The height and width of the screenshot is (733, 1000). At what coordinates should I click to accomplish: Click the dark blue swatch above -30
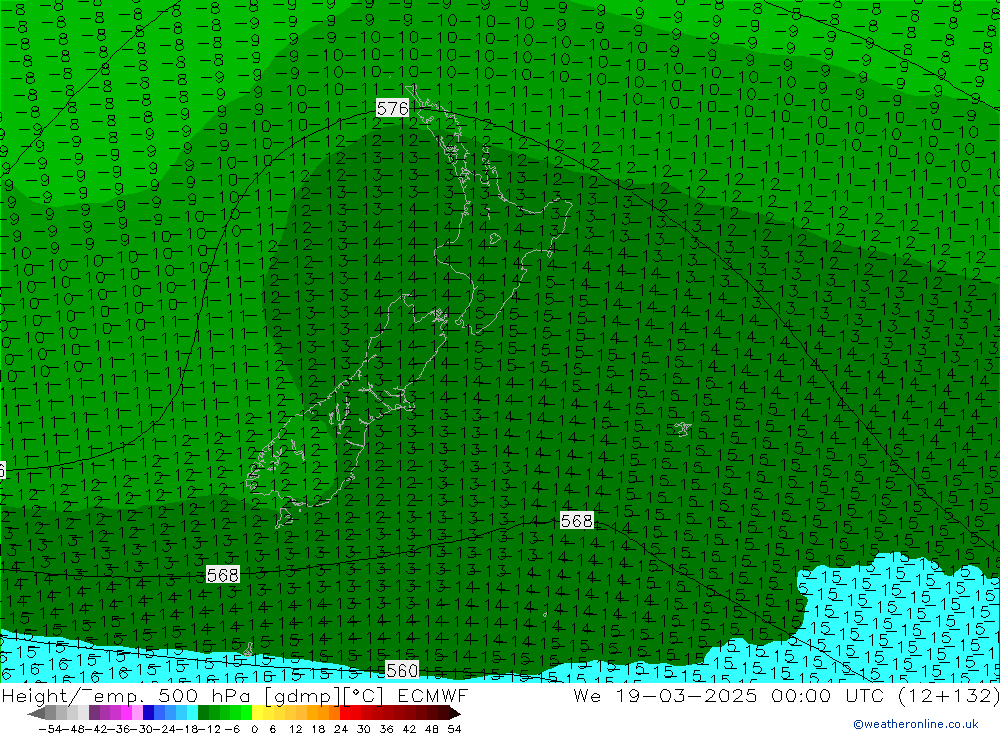148,713
